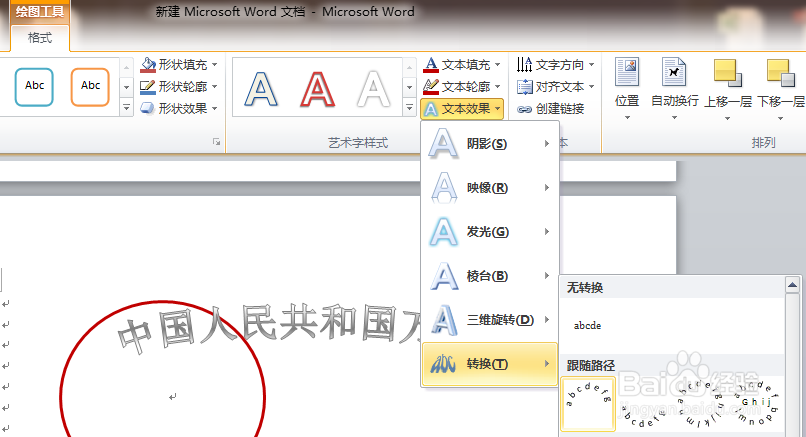Click the 文本填充 text fill icon
The width and height of the screenshot is (806, 437).
431,65
